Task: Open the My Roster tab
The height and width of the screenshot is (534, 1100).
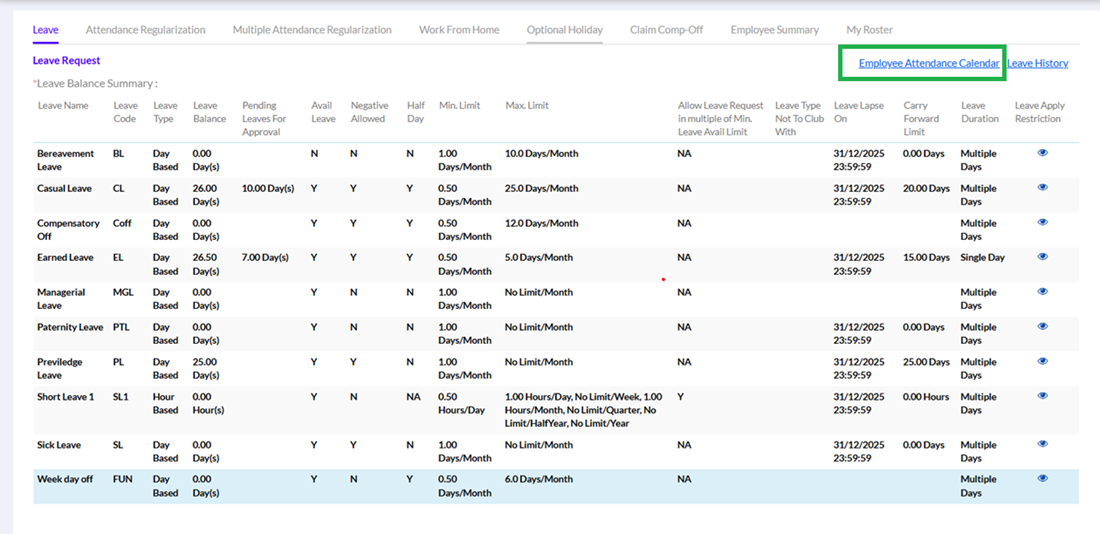Action: click(x=869, y=30)
